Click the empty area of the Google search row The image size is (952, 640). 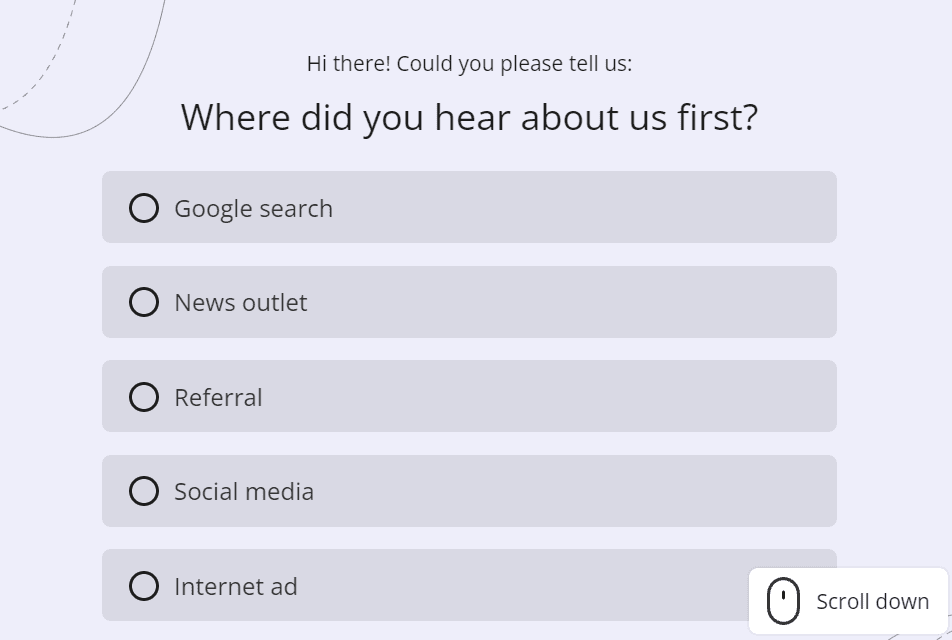click(583, 207)
